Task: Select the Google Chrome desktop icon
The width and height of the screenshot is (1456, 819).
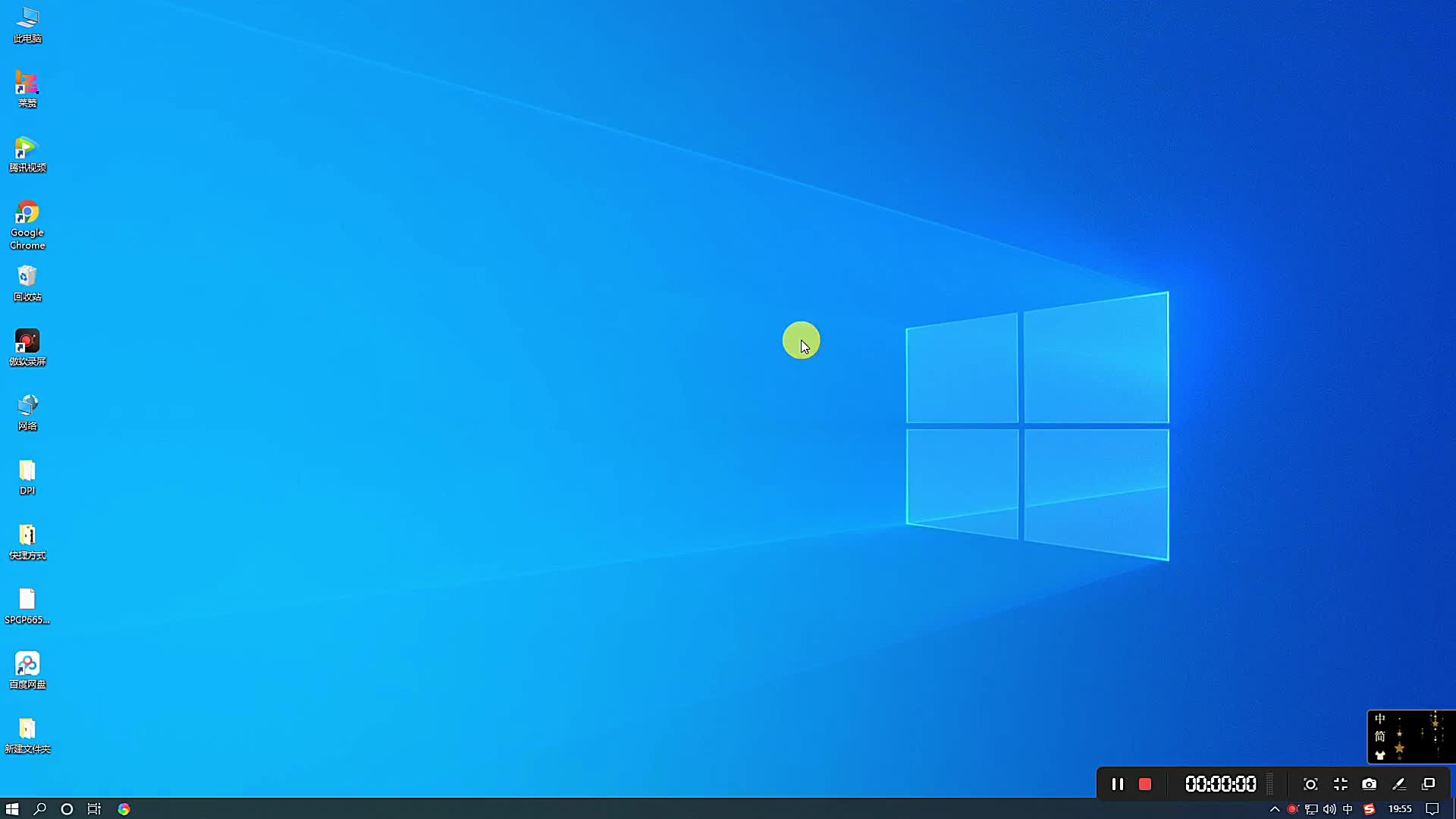Action: (27, 224)
